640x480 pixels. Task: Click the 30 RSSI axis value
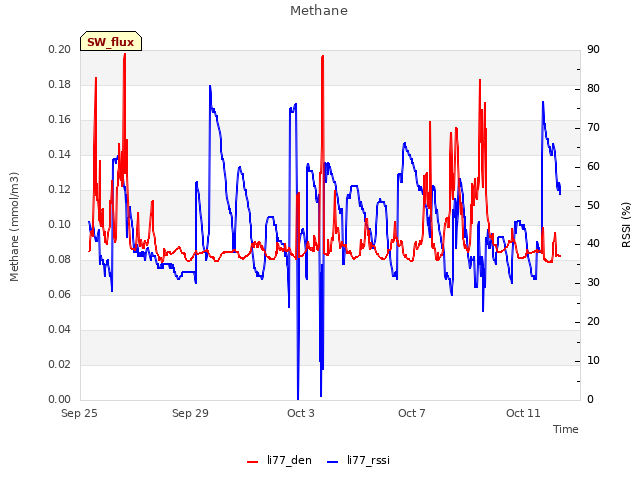tap(593, 282)
